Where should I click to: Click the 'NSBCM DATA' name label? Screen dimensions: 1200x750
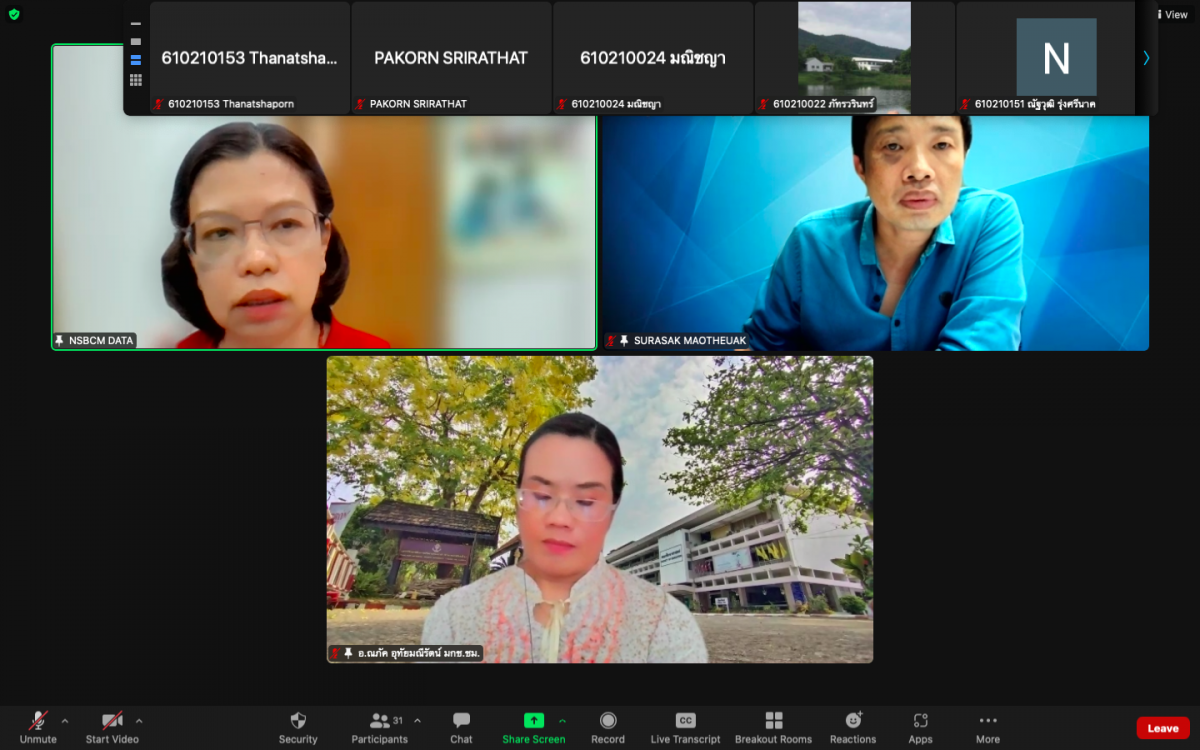click(x=101, y=341)
